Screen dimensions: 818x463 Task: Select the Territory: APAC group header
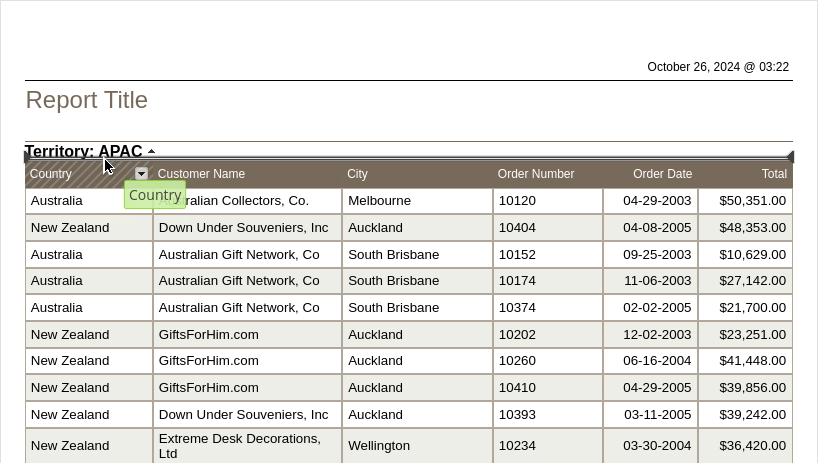(84, 152)
